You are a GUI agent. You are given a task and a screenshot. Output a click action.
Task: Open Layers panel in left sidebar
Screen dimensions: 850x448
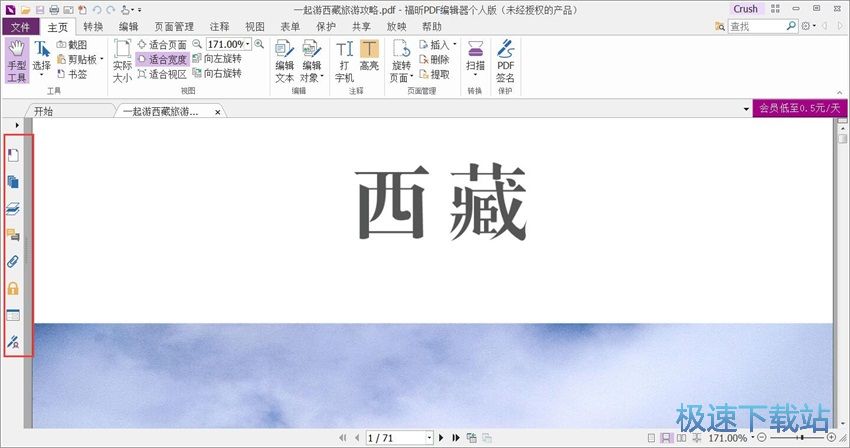(13, 208)
